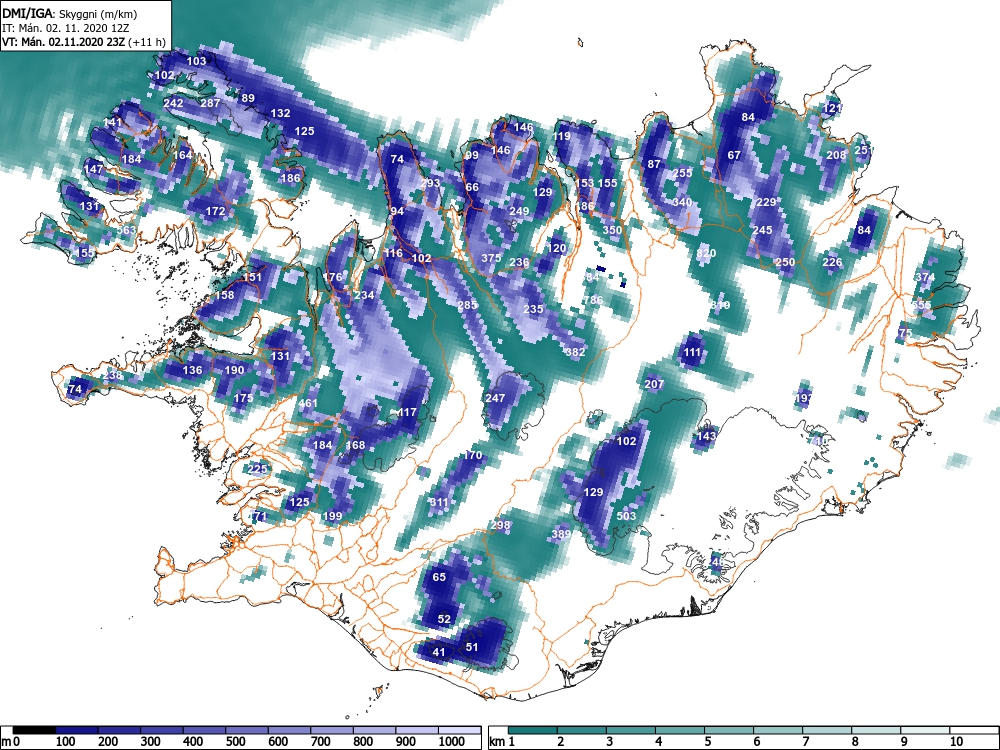Click the visibility value '199'
Image resolution: width=1000 pixels, height=750 pixels.
tap(332, 516)
